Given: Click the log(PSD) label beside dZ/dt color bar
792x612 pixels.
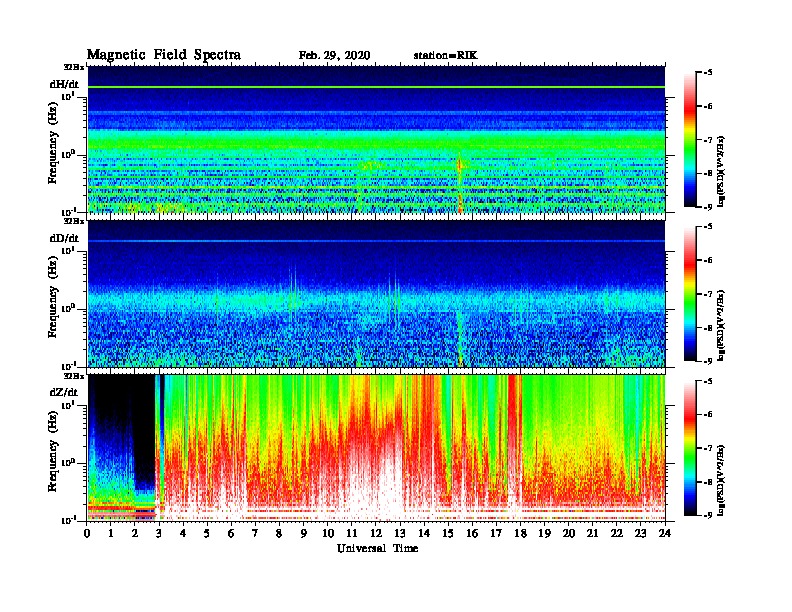Looking at the screenshot, I should tap(721, 479).
